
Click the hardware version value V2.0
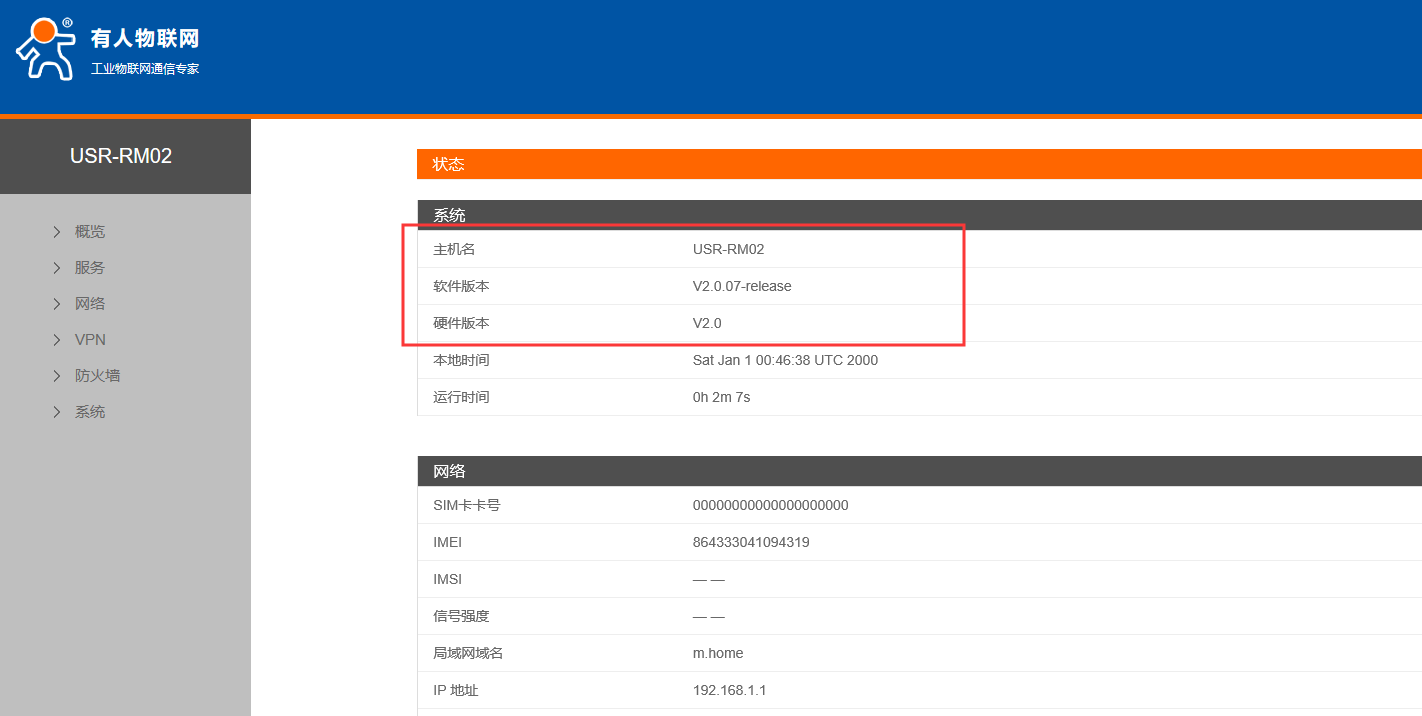pos(707,323)
